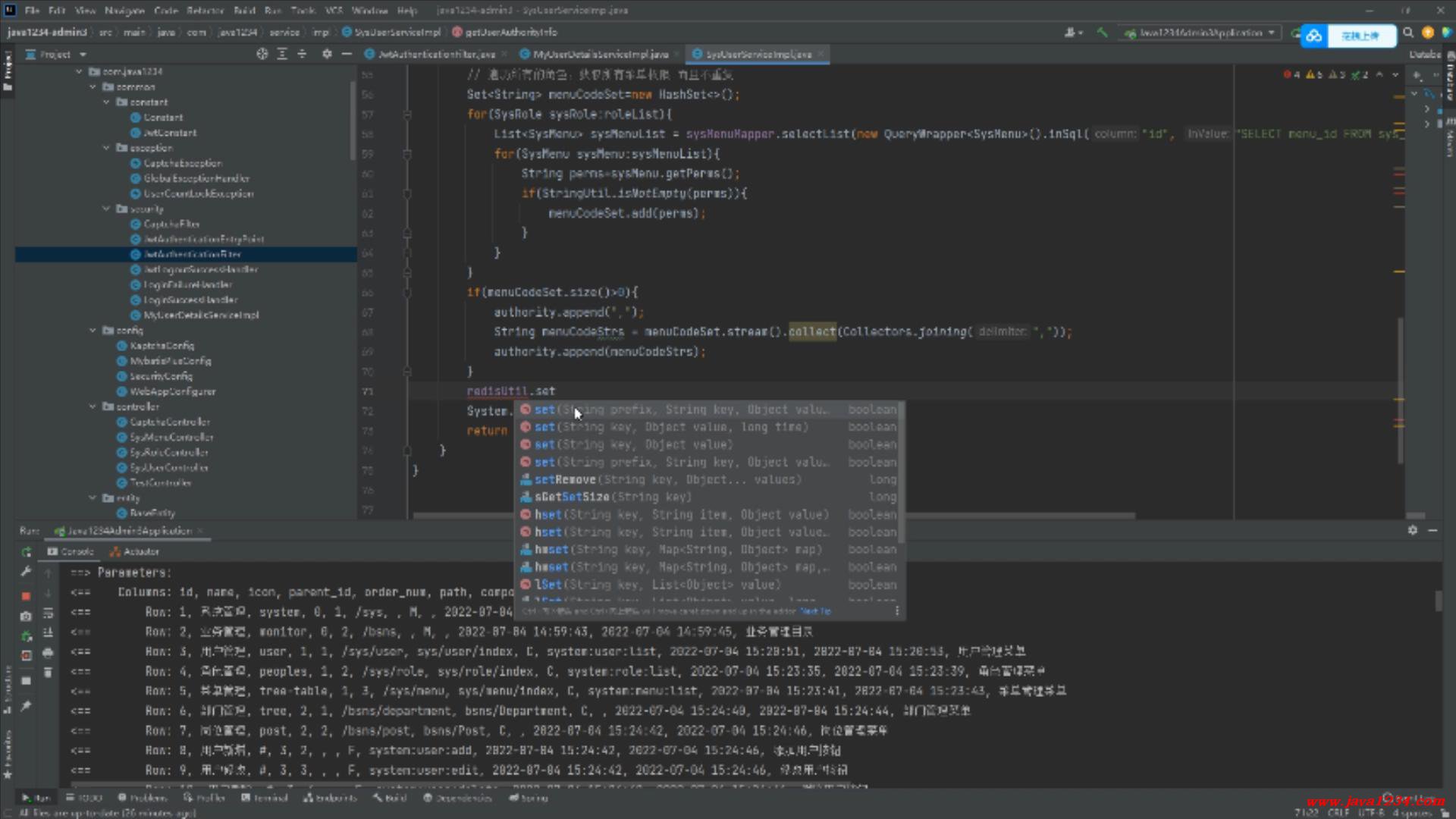
Task: Collapse all in the Project panel toolbar
Action: click(x=302, y=54)
